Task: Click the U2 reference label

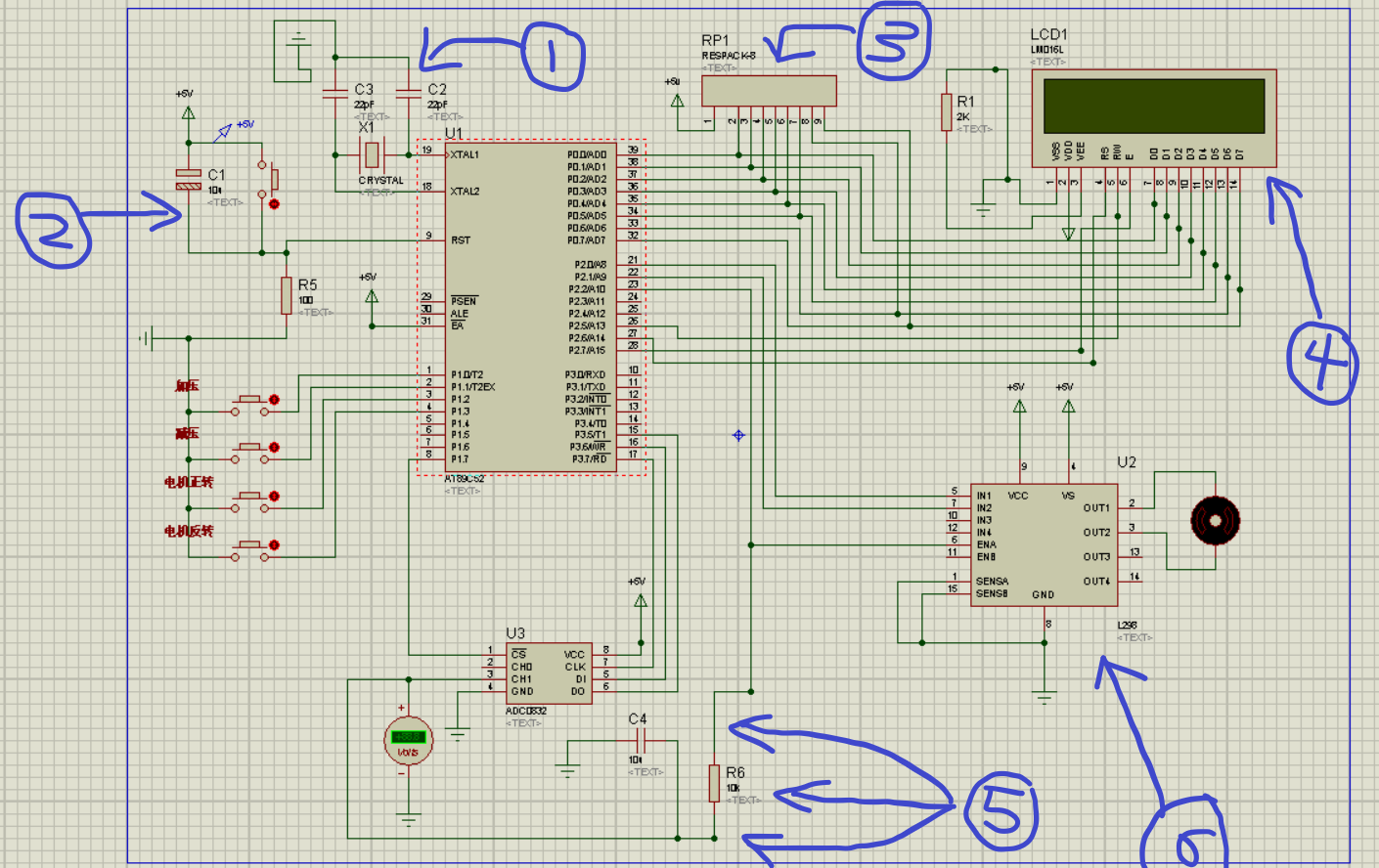Action: coord(1127,462)
